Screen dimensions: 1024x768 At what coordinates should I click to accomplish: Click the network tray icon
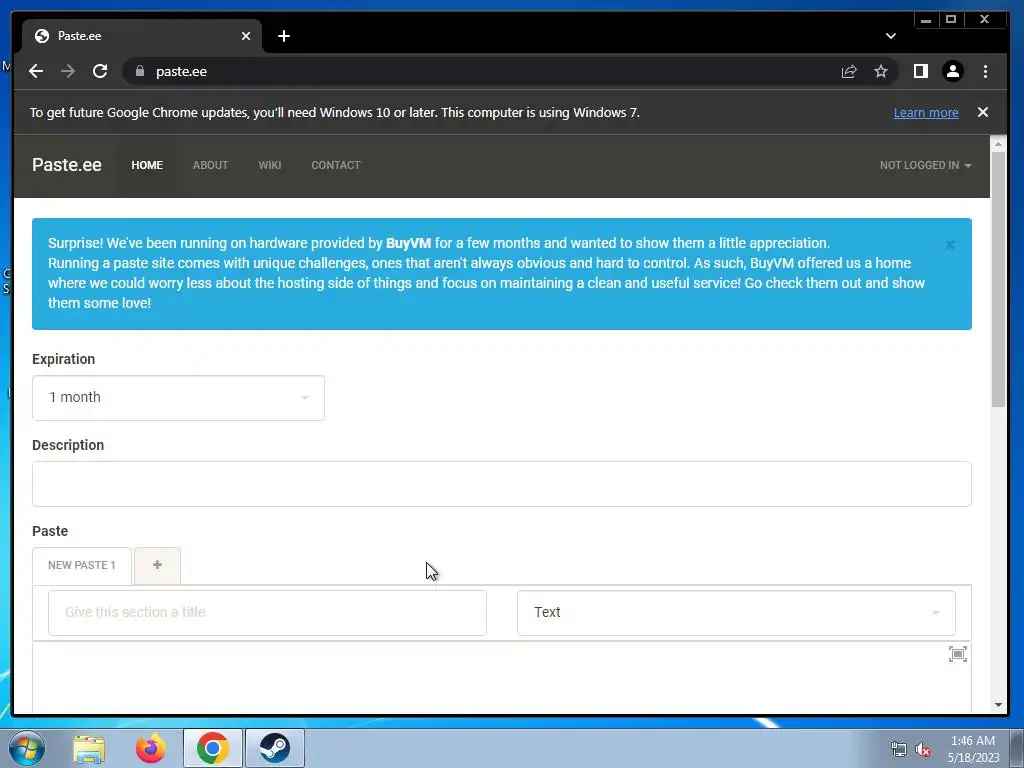(899, 749)
